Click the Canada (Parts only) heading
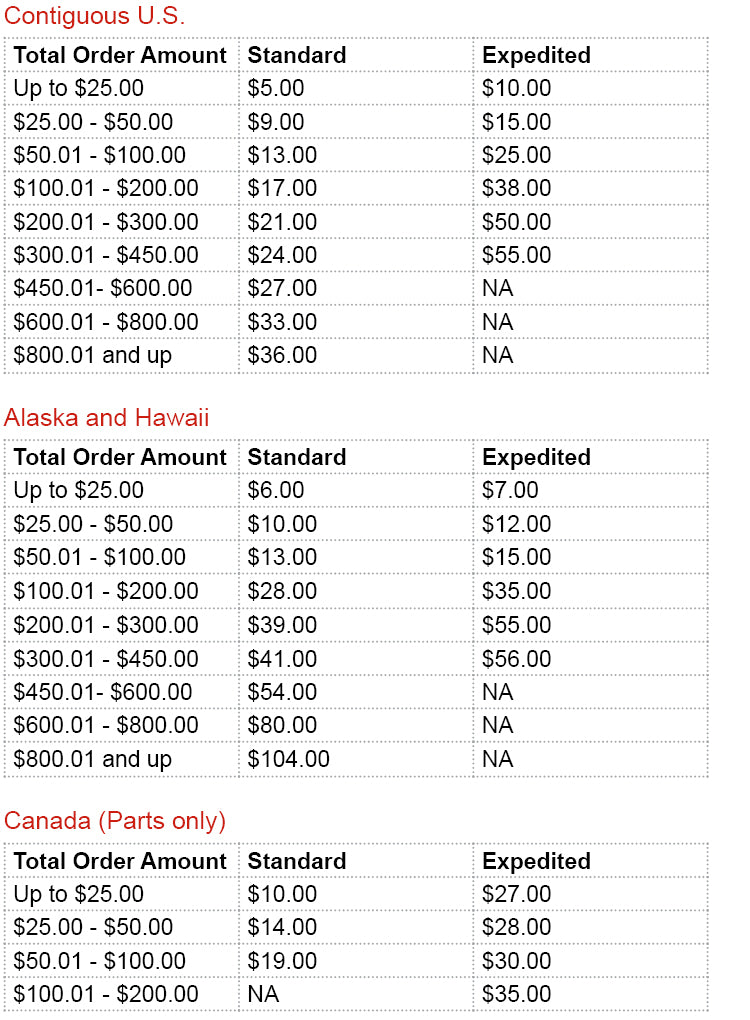 (115, 821)
